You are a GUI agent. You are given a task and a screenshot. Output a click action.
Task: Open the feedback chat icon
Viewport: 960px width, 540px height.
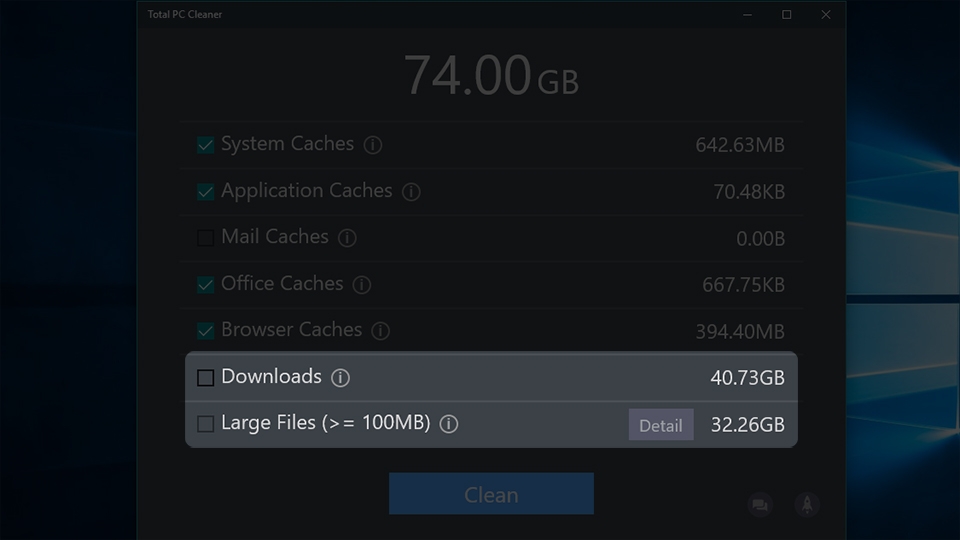pos(760,505)
